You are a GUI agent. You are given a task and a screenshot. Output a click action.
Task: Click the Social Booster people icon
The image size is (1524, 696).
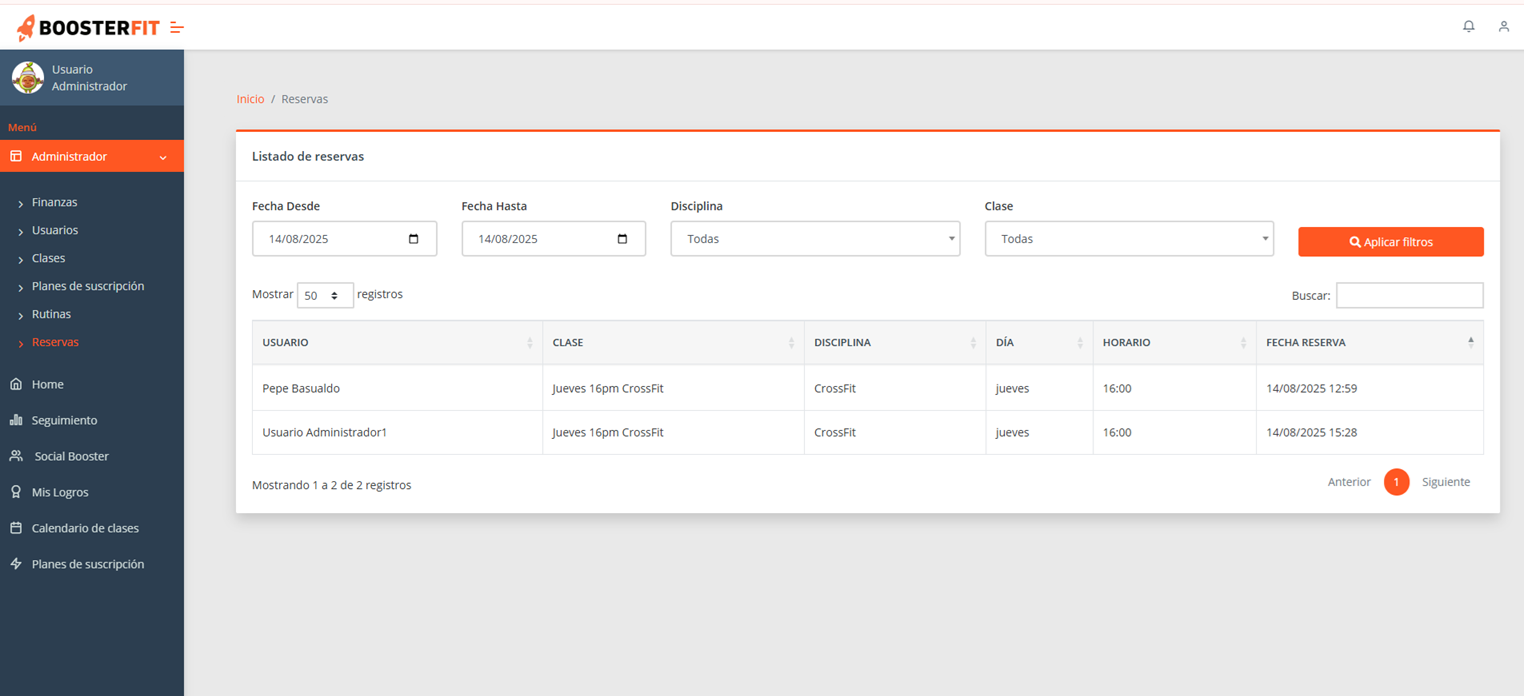[16, 456]
